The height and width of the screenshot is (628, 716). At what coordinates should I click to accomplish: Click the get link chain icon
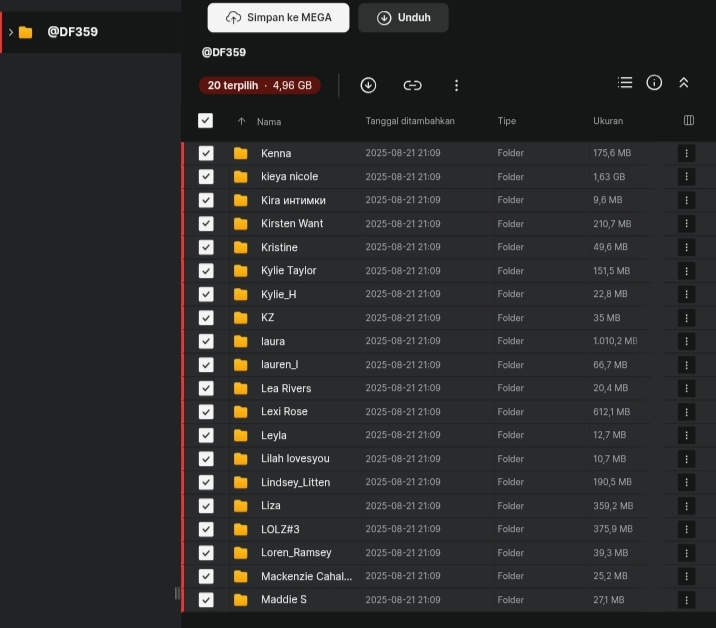[x=412, y=85]
